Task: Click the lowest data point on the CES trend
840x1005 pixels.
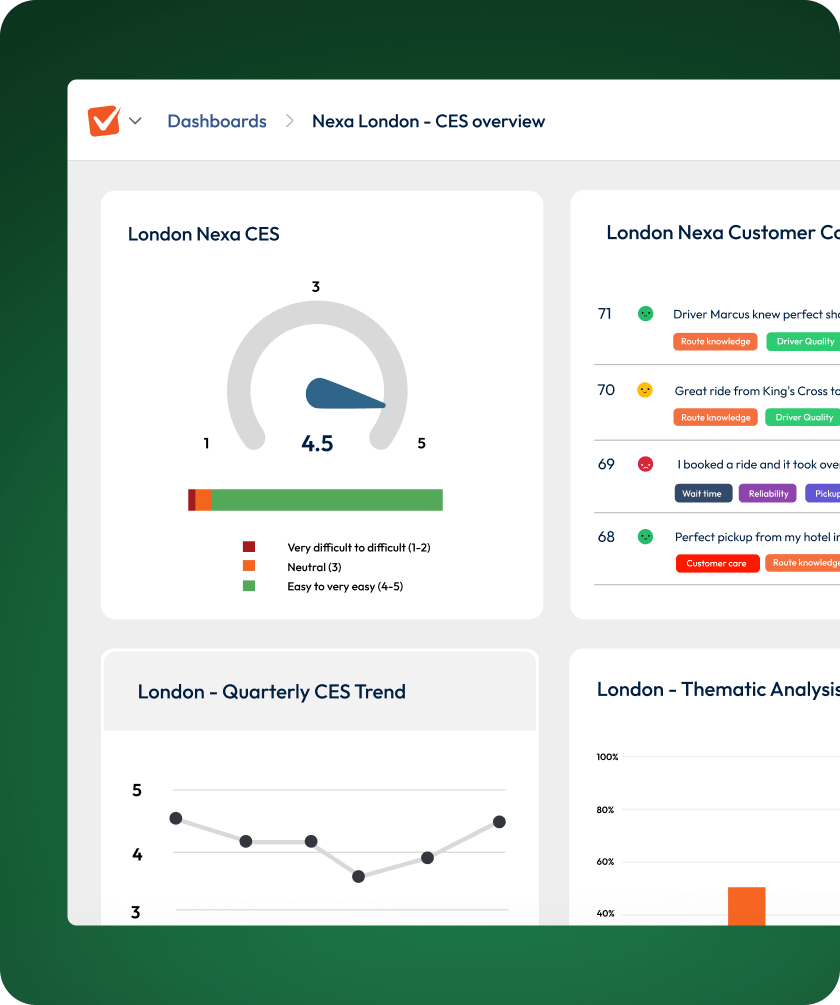Action: tap(358, 877)
